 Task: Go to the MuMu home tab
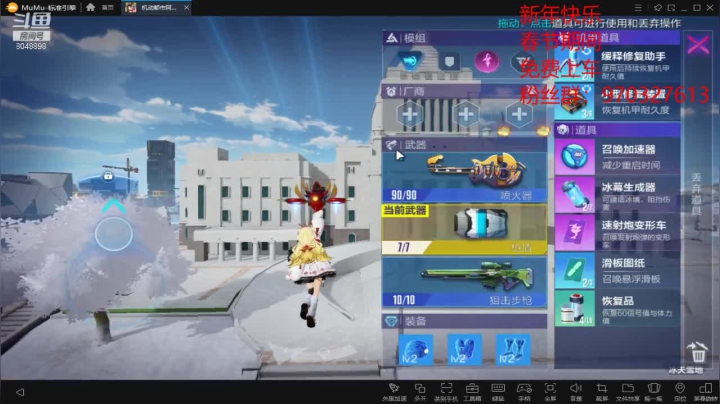pyautogui.click(x=100, y=7)
